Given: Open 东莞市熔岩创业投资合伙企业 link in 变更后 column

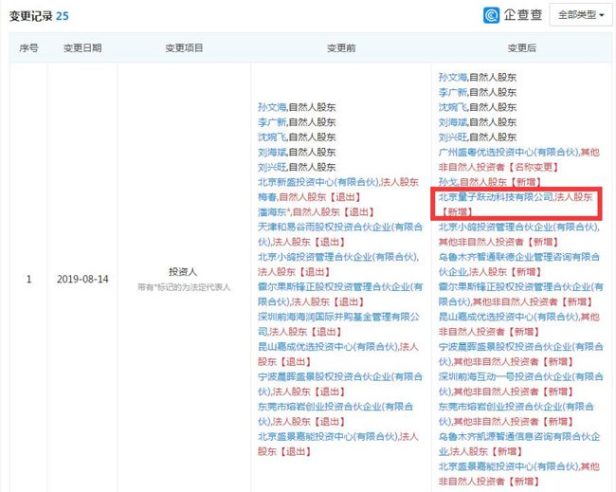Looking at the screenshot, I should click(x=516, y=414).
